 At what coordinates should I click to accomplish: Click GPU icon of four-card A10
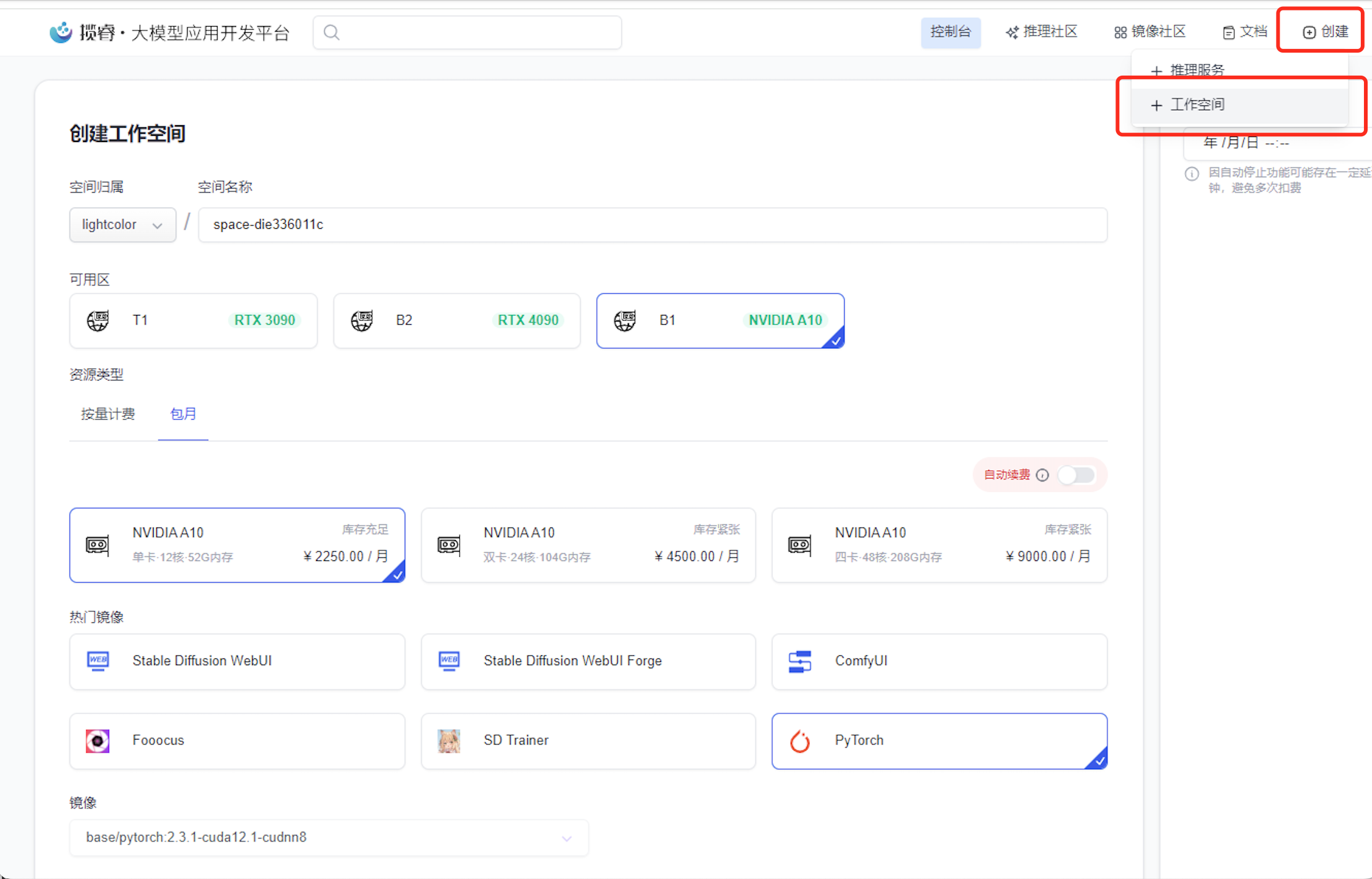[x=799, y=546]
